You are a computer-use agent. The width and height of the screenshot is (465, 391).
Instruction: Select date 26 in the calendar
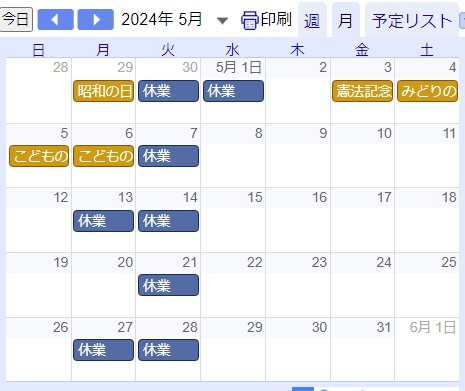pyautogui.click(x=61, y=327)
